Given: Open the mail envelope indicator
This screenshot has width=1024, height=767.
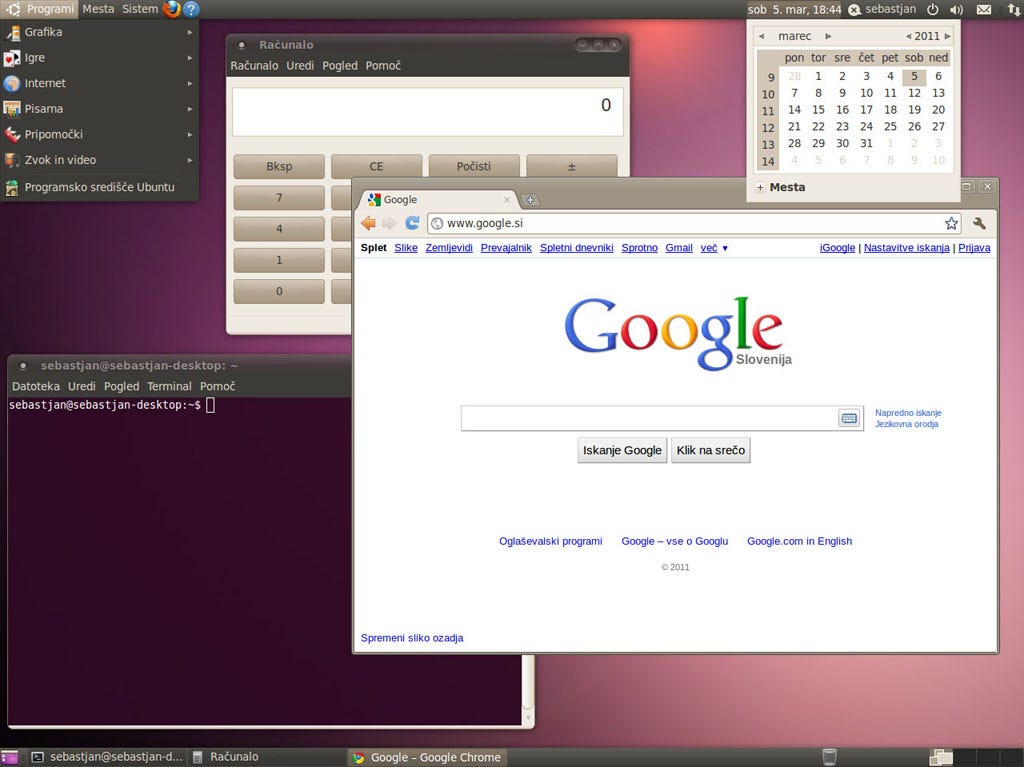Looking at the screenshot, I should [984, 9].
